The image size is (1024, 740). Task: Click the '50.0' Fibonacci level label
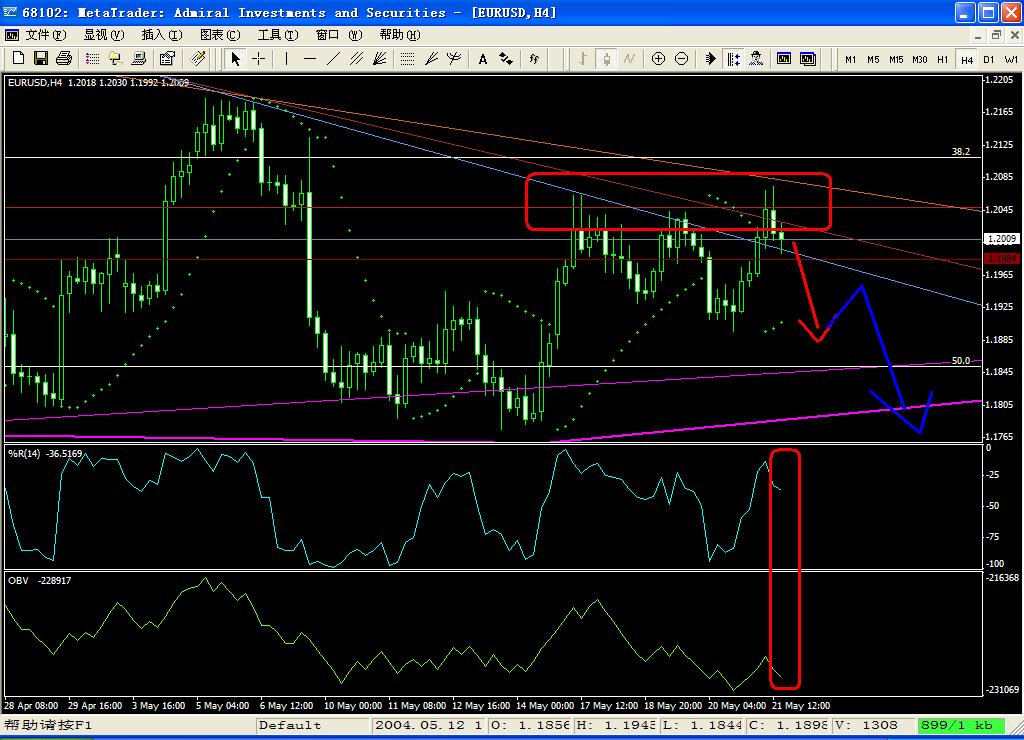(961, 361)
